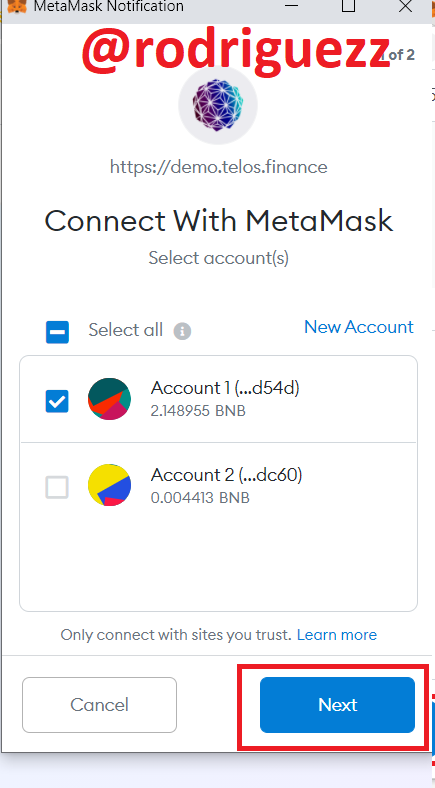Open the Learn more link
Screen dimensions: 435x788
point(337,634)
